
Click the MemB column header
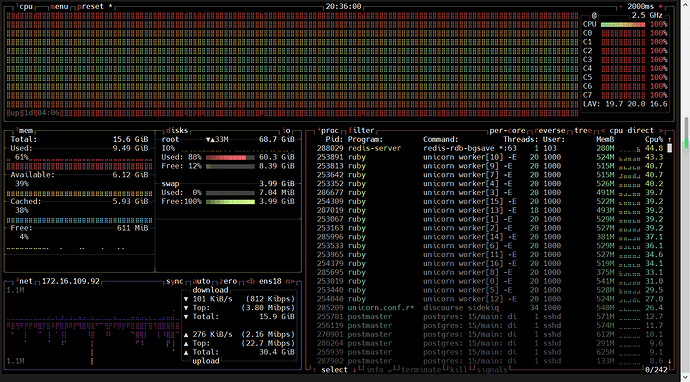coord(605,140)
